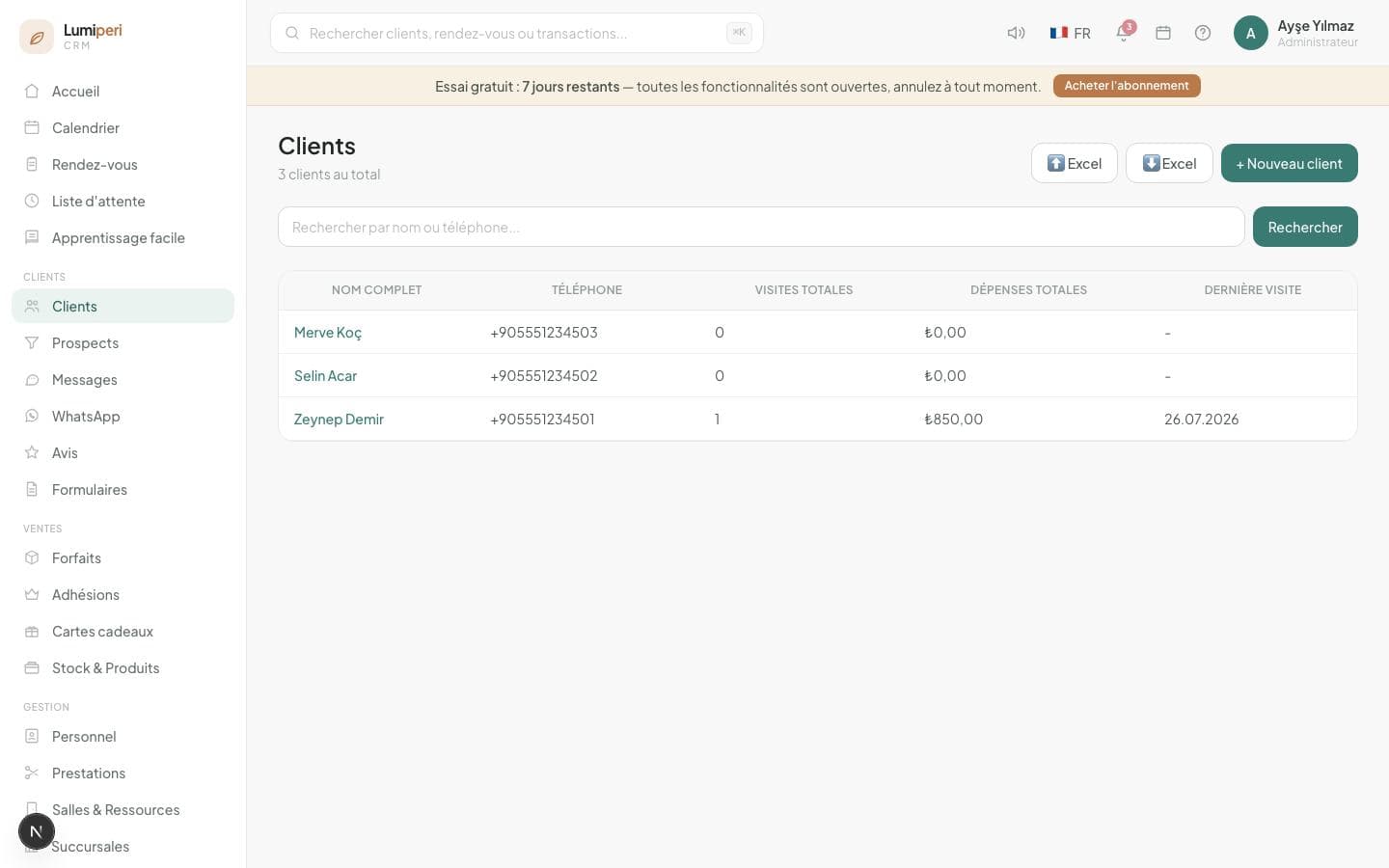The image size is (1389, 868).
Task: Focus the global search field
Action: [x=517, y=33]
